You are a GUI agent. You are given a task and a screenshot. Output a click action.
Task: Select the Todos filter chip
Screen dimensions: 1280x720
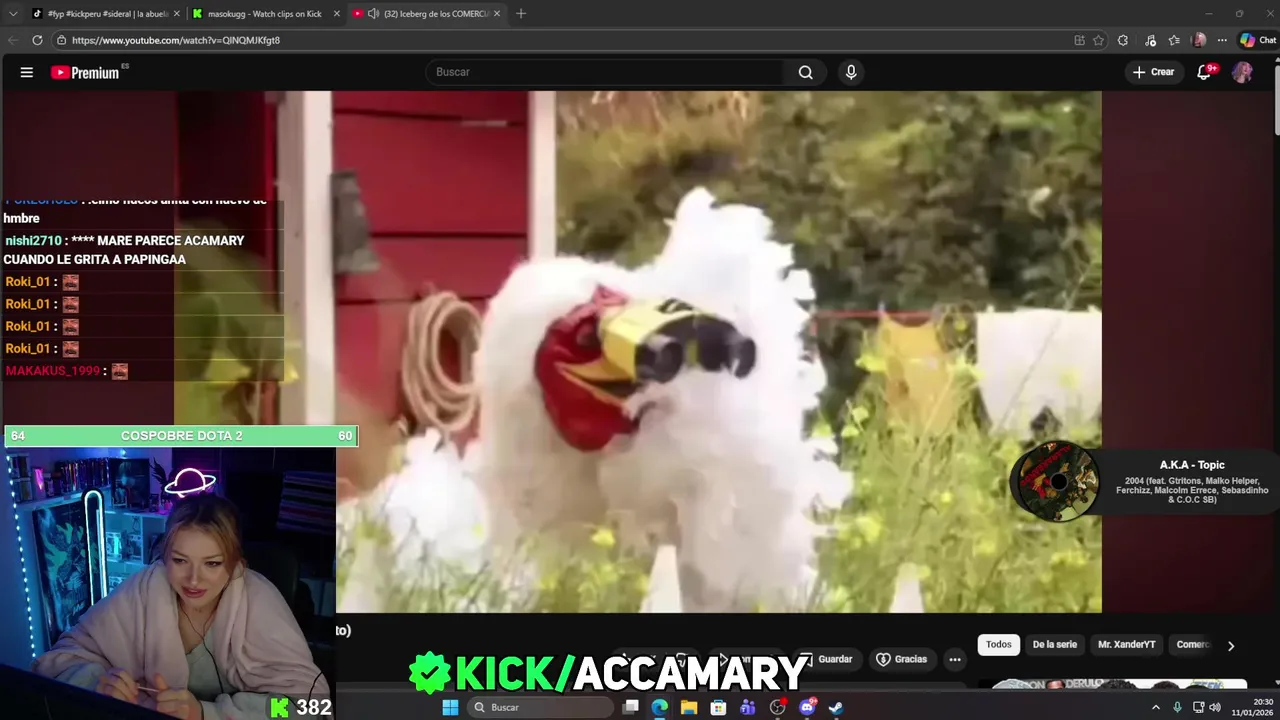click(x=999, y=645)
